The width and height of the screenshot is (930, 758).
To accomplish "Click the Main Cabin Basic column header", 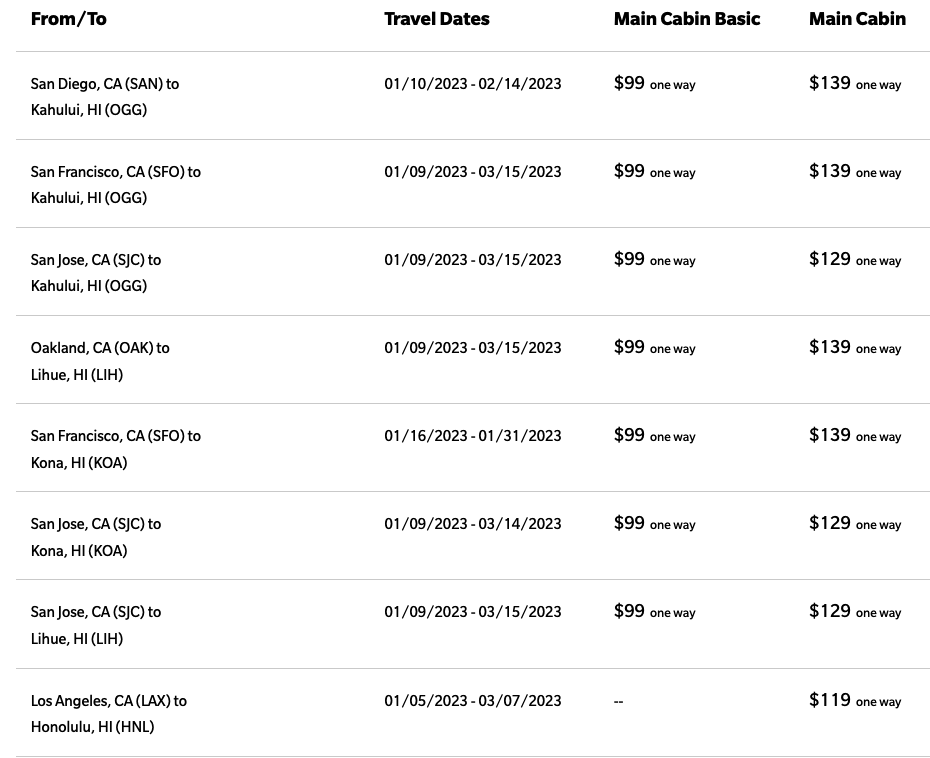I will pyautogui.click(x=687, y=19).
